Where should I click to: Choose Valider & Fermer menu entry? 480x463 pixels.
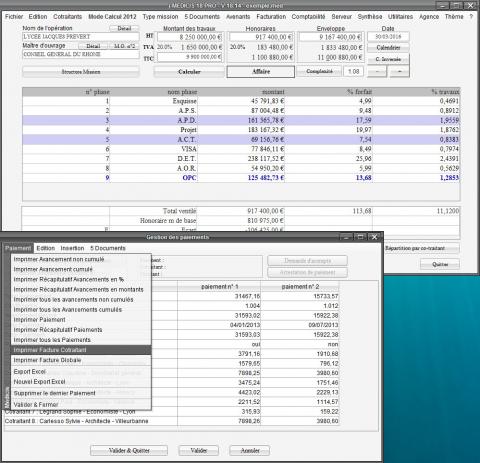(81, 404)
